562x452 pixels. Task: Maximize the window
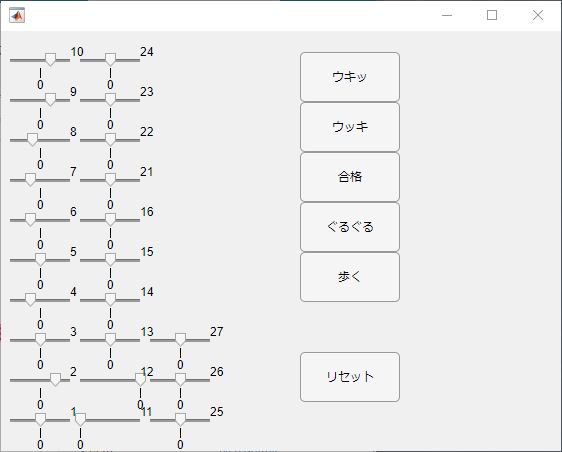tap(492, 15)
